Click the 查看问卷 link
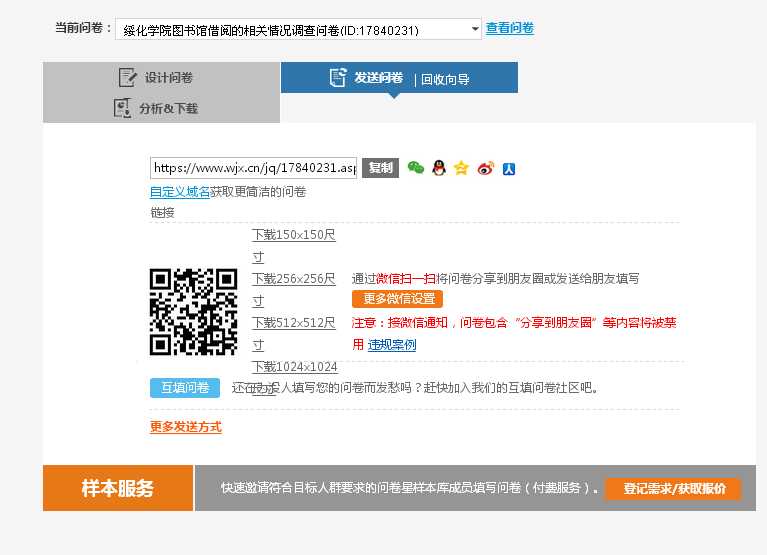Viewport: 767px width, 555px height. point(509,28)
